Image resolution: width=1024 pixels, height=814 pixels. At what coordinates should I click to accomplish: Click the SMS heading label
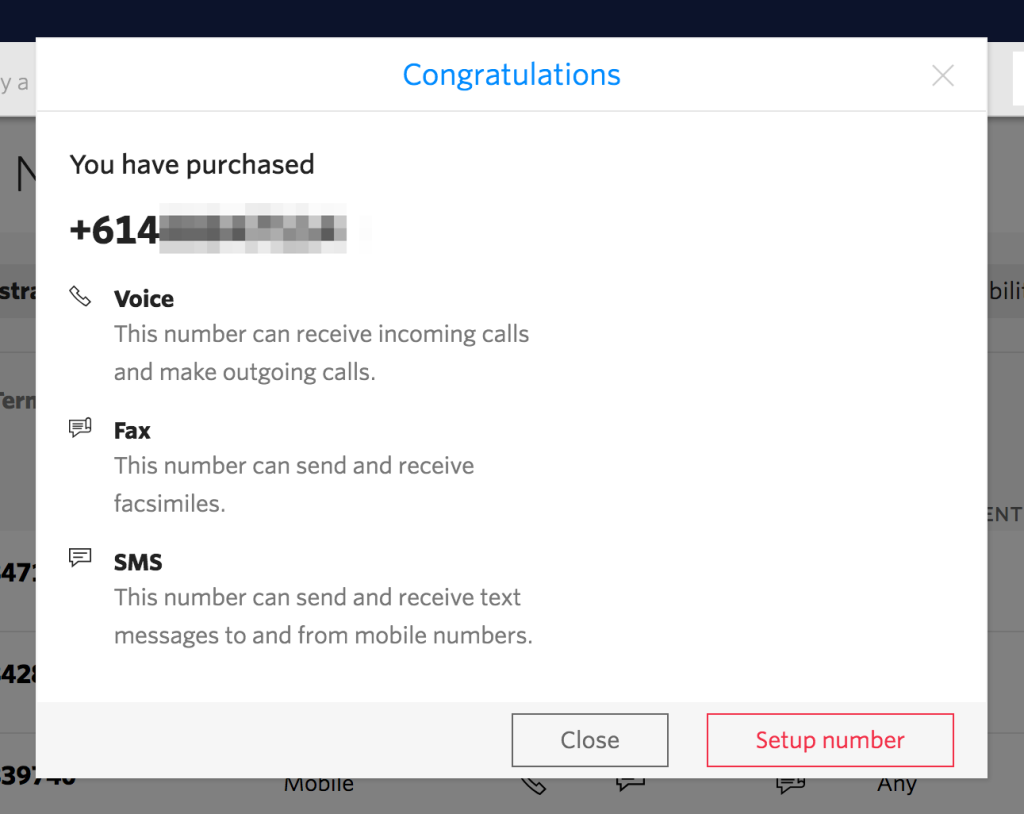click(138, 562)
